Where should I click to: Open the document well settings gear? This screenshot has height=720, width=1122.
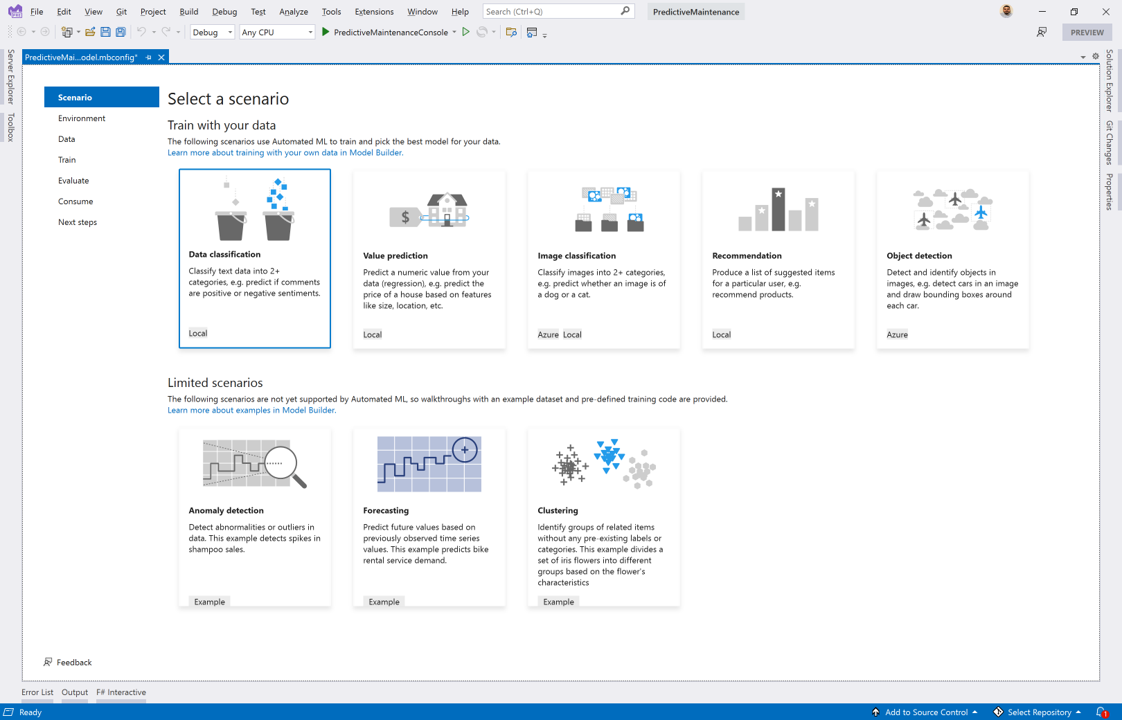(x=1095, y=57)
